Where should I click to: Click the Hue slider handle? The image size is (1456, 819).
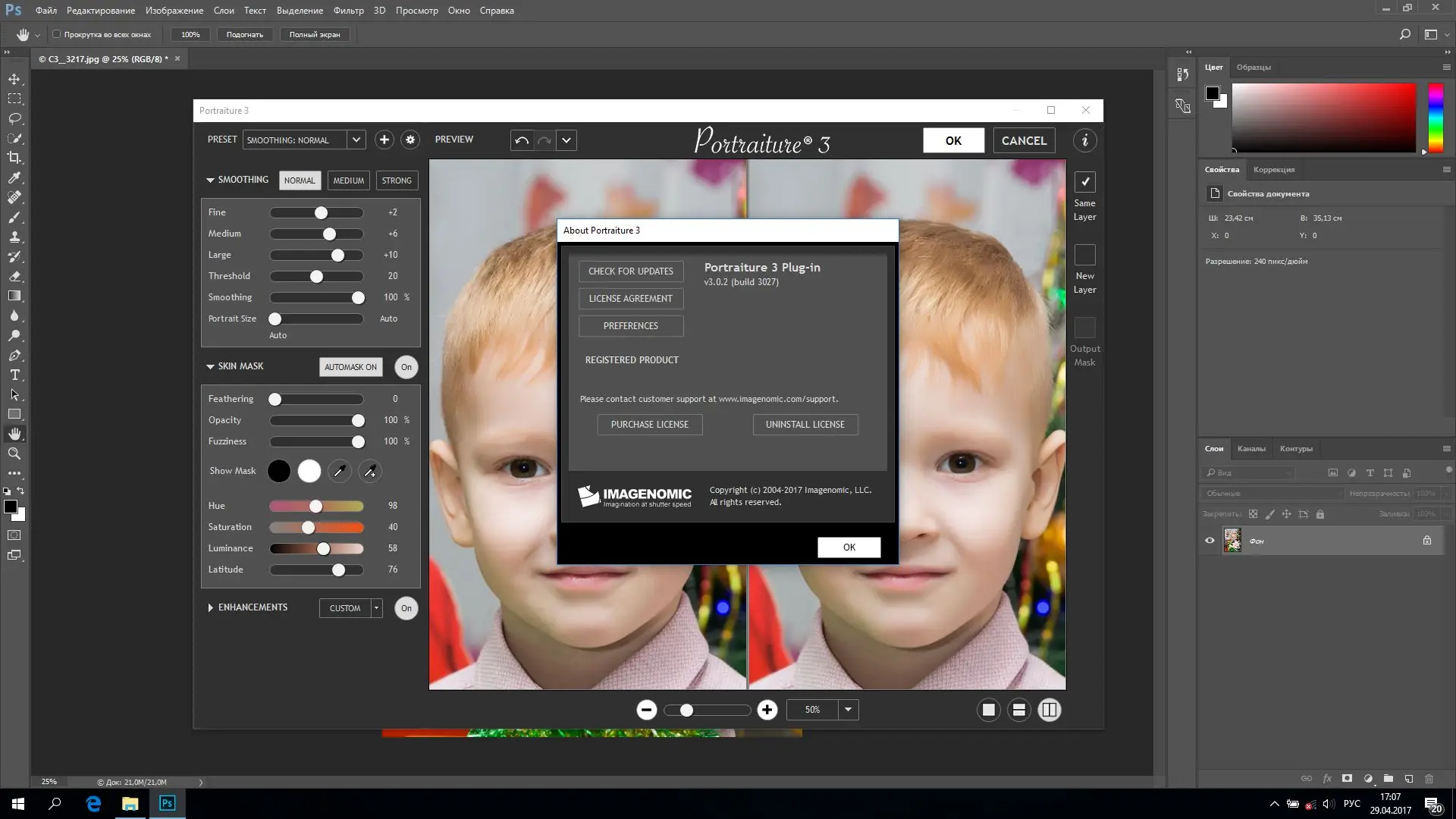pos(315,506)
